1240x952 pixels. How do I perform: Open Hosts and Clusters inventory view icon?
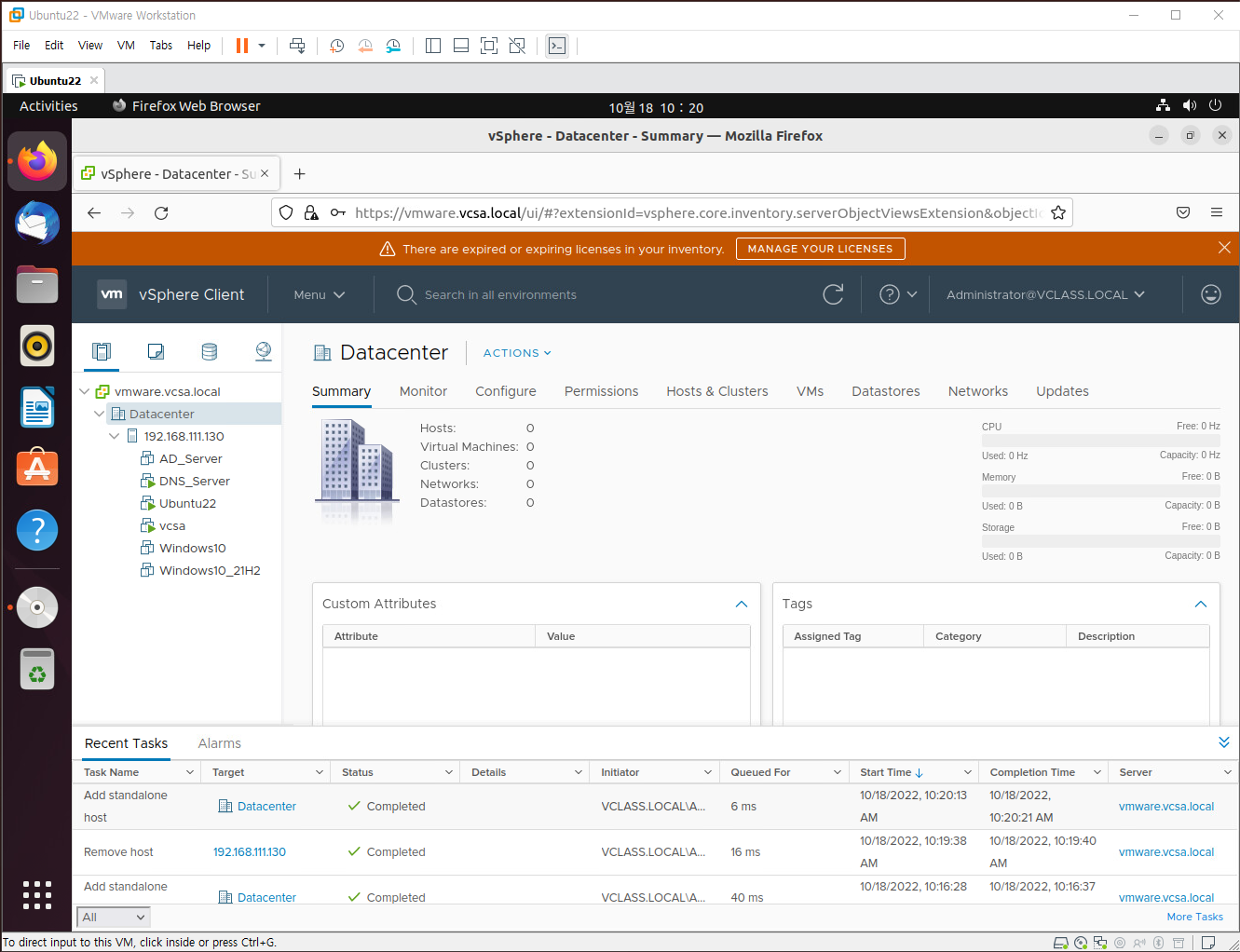[x=102, y=351]
